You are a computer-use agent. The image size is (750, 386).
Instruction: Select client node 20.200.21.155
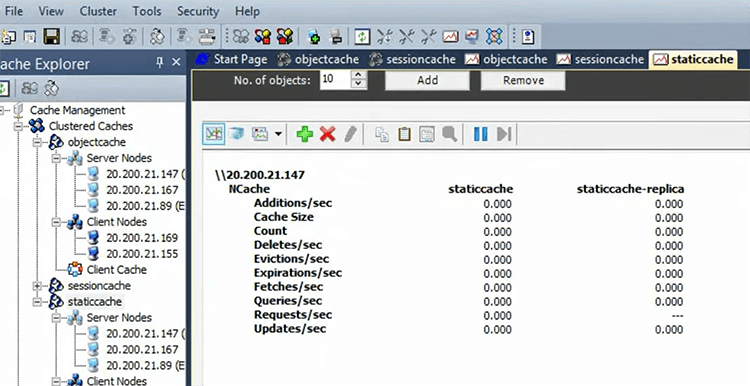pyautogui.click(x=142, y=254)
